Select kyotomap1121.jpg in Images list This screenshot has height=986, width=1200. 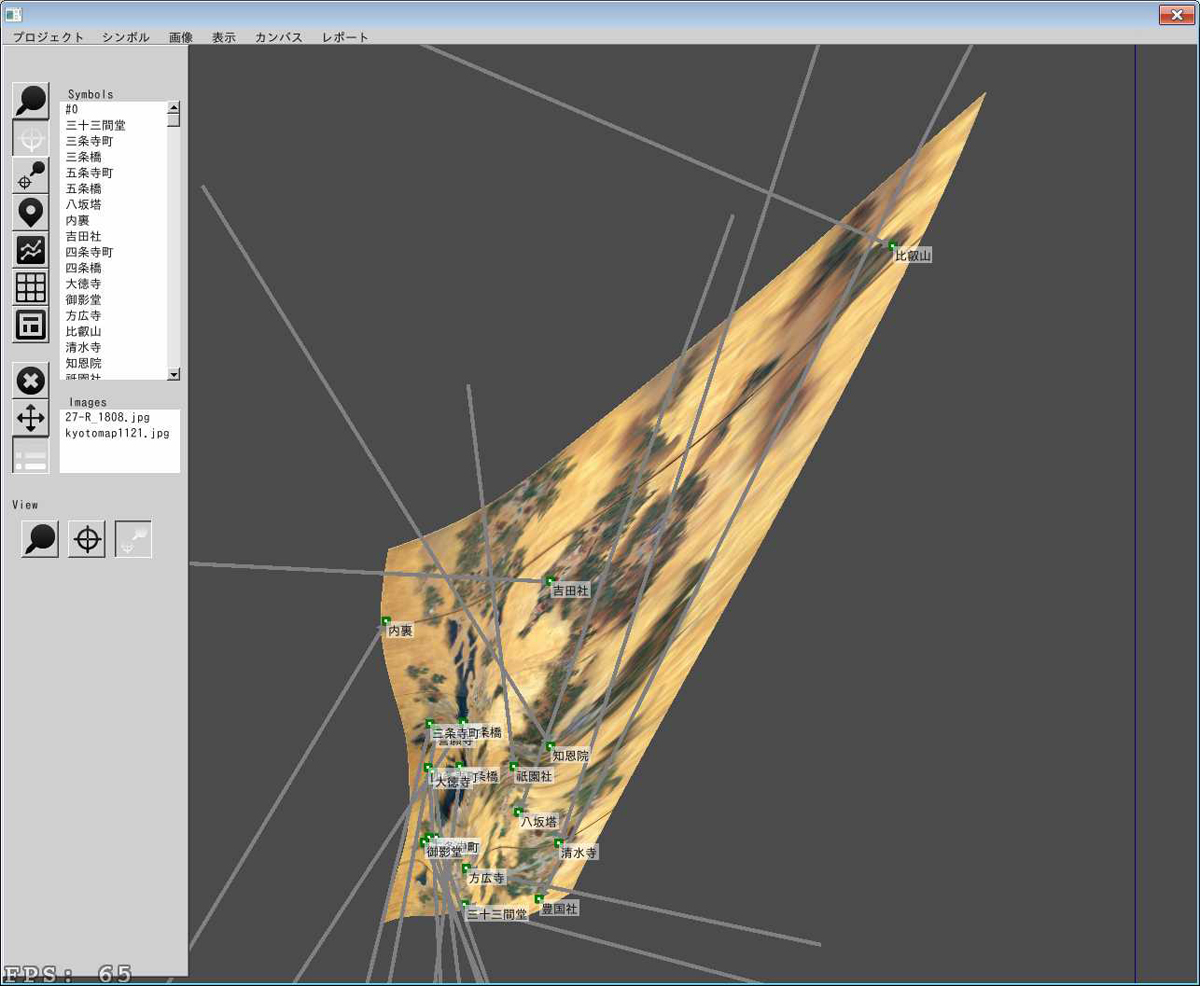click(119, 433)
